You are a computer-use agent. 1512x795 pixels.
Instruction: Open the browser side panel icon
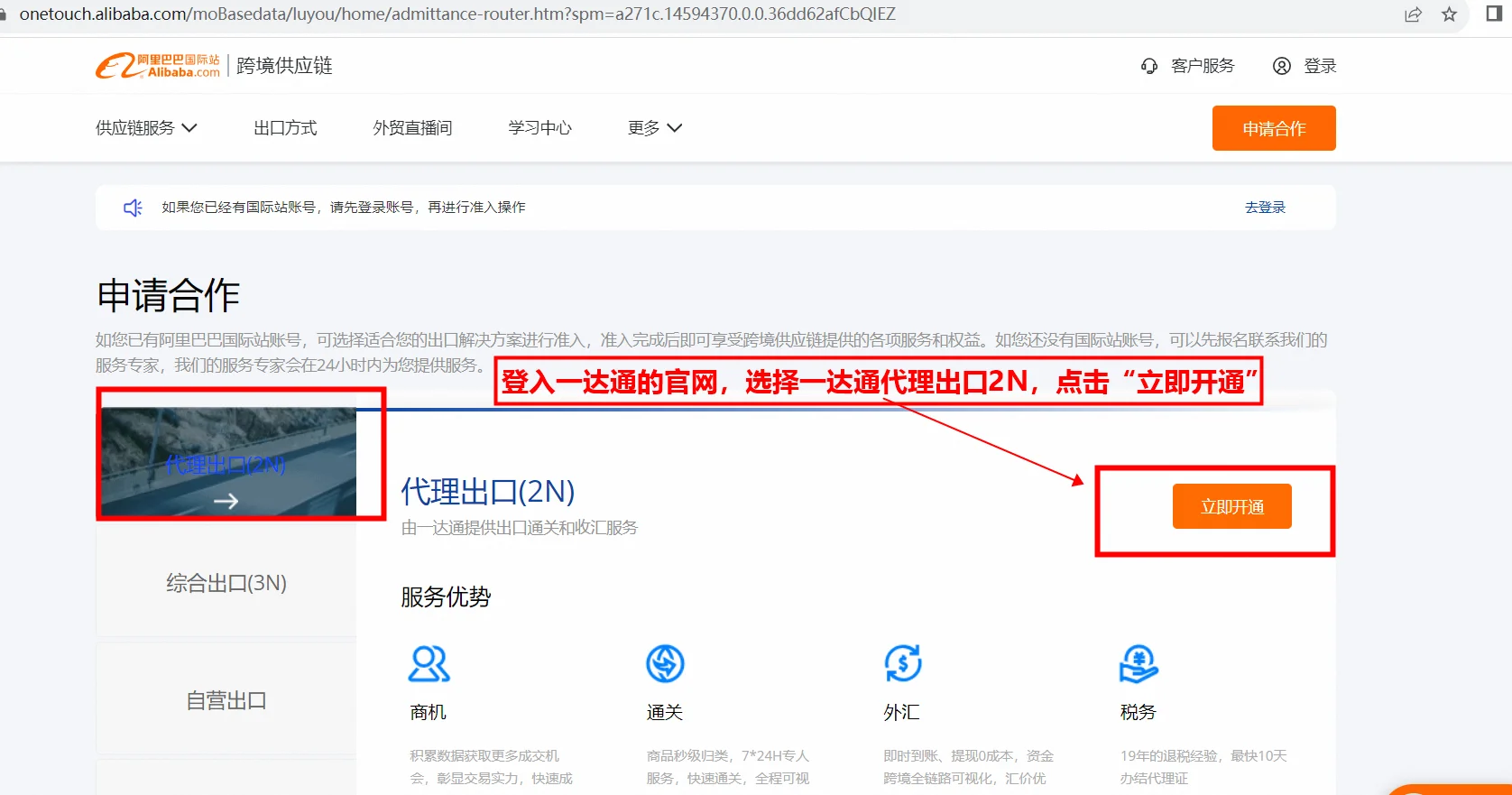1494,14
